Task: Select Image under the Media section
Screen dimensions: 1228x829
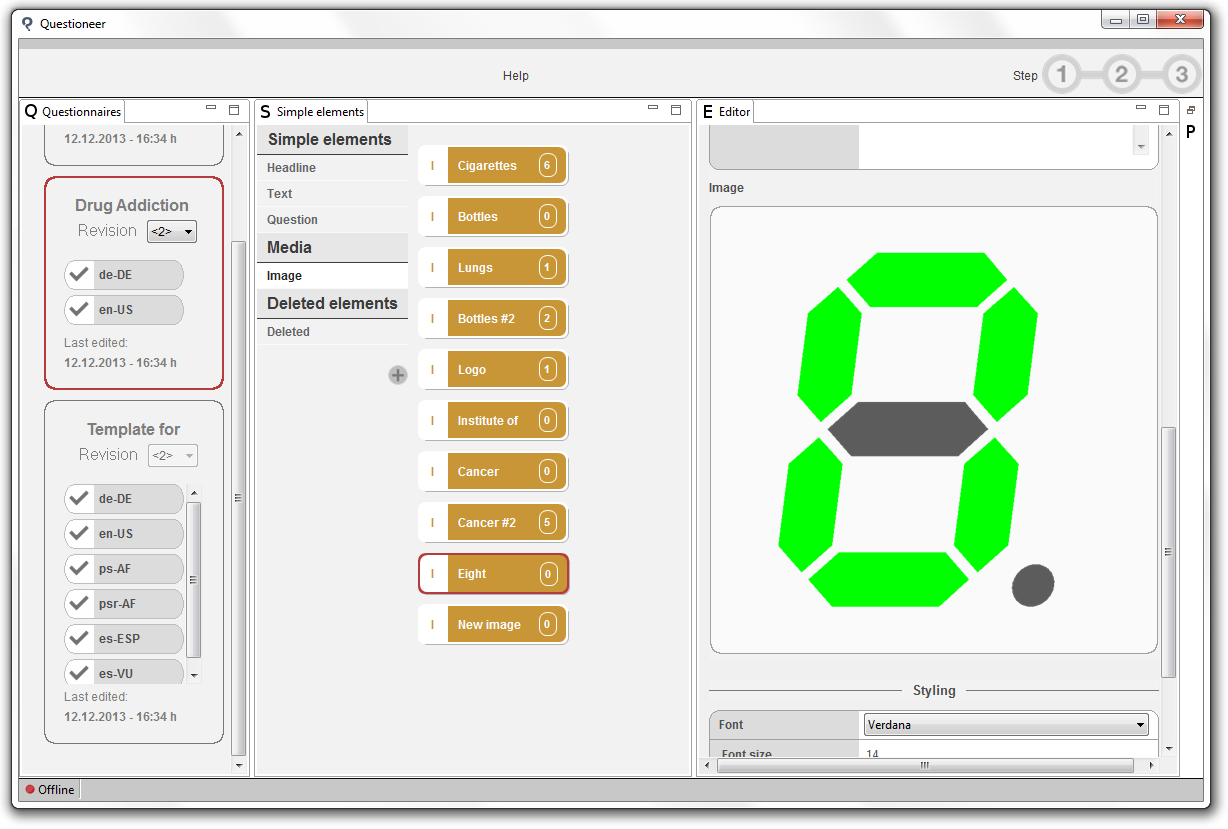Action: coord(332,276)
